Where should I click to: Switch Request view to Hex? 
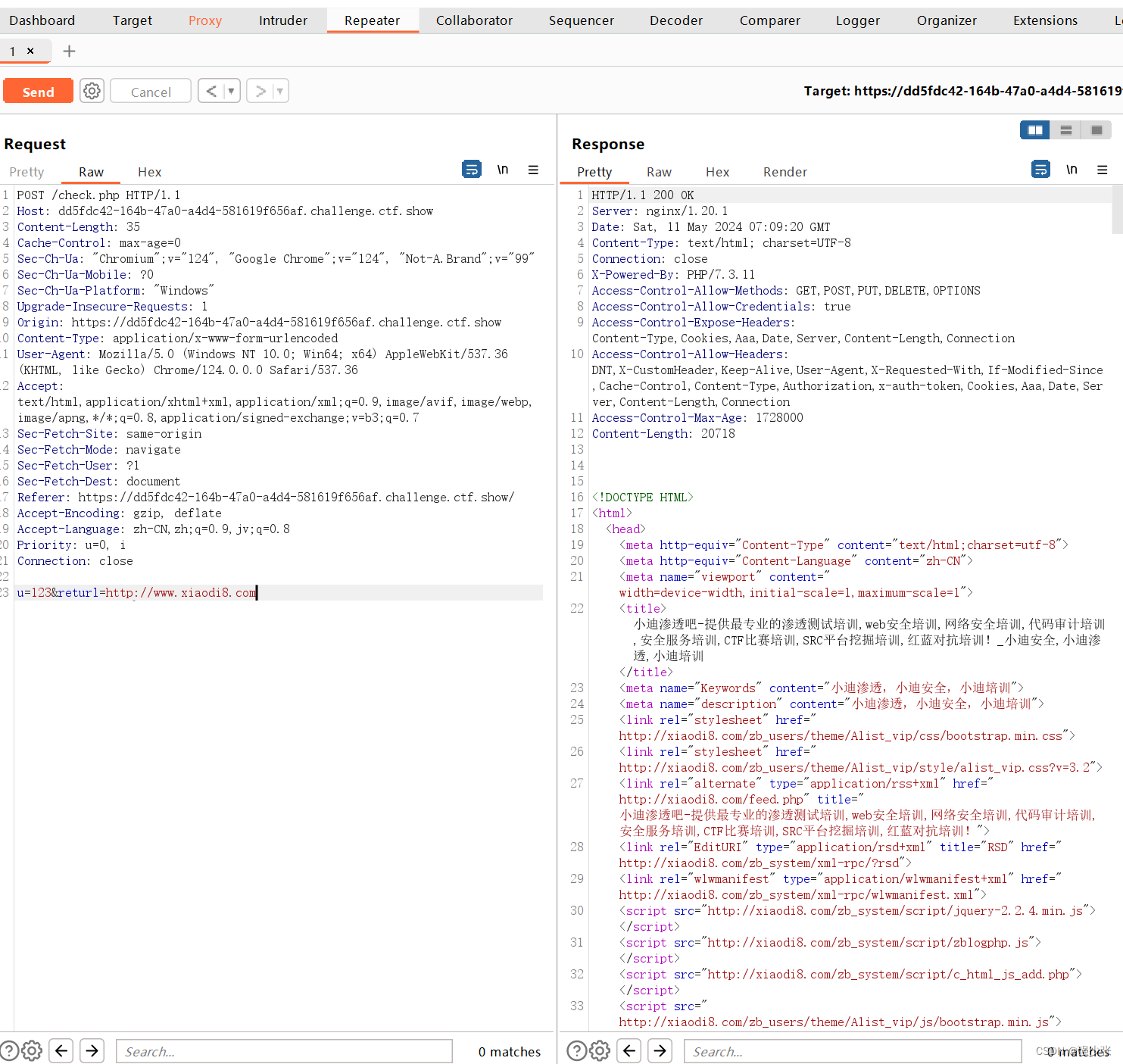click(149, 172)
